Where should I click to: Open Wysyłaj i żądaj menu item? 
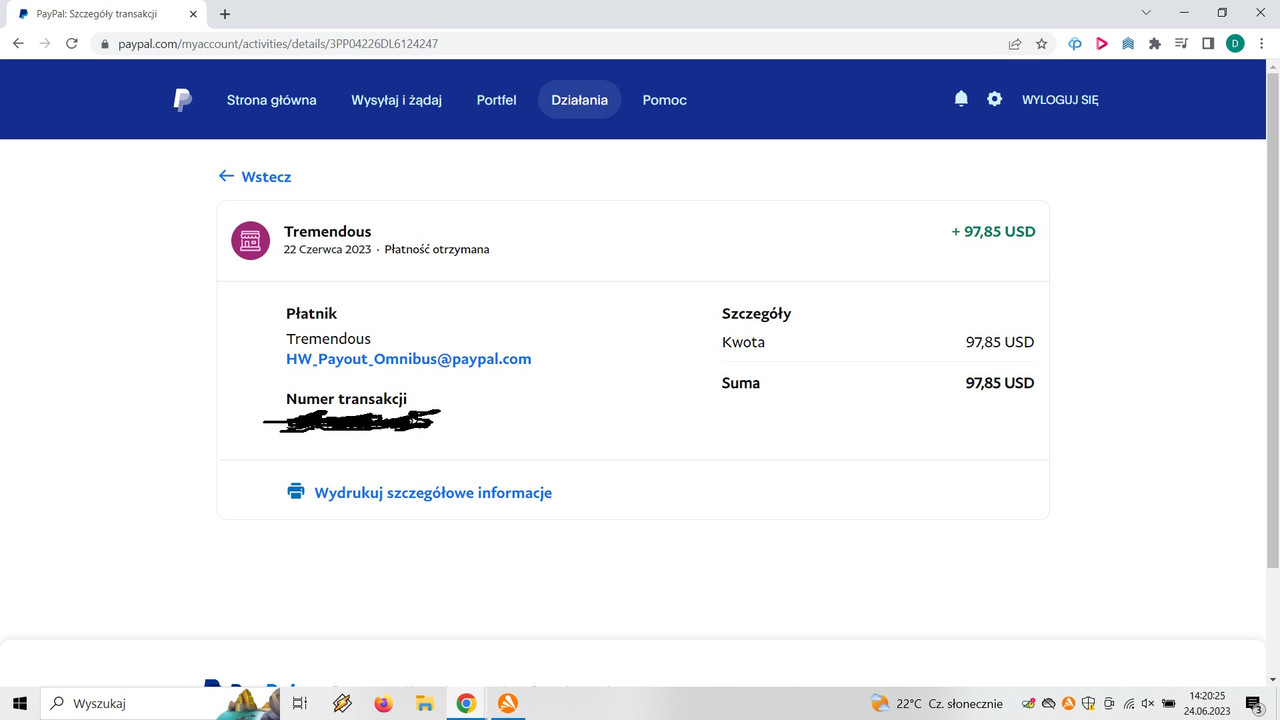397,100
